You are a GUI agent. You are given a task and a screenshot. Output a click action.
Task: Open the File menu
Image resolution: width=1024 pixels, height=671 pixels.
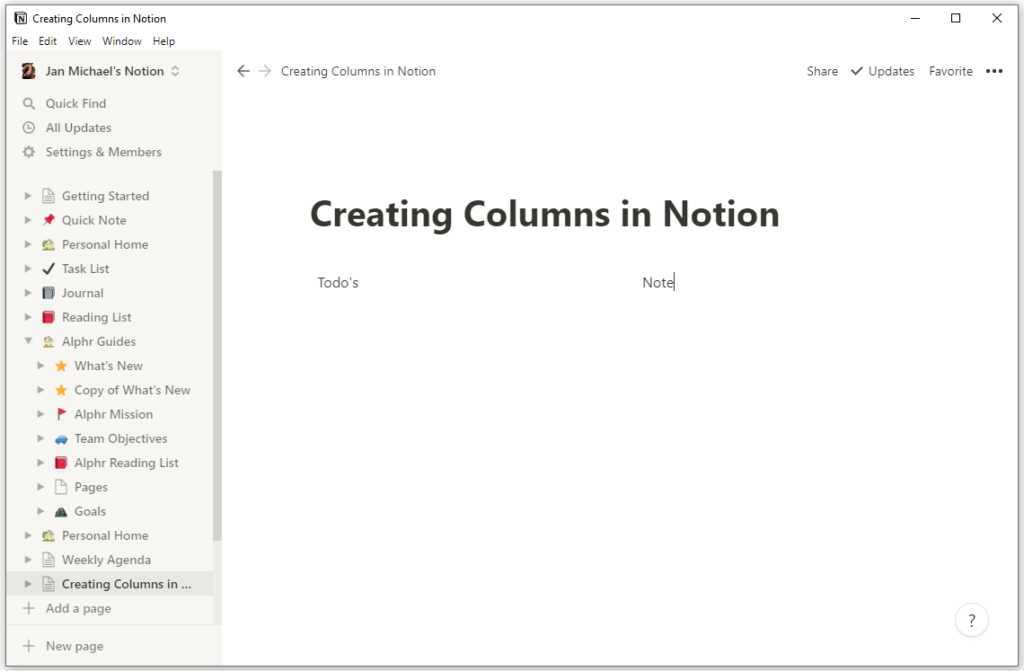click(19, 41)
